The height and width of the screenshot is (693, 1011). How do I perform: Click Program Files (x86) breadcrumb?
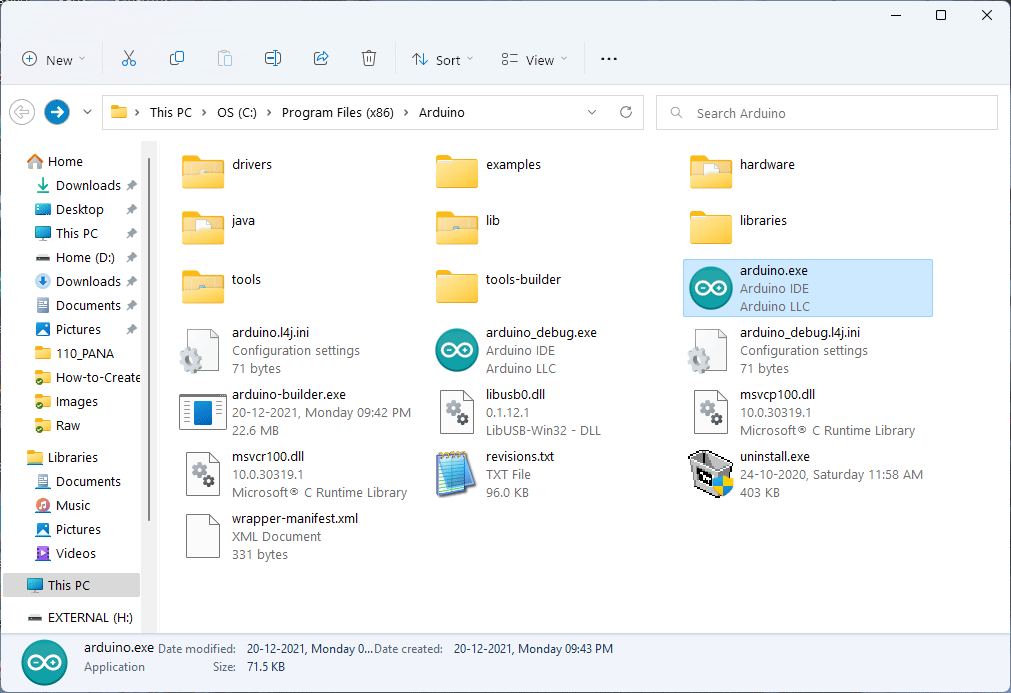tap(338, 112)
